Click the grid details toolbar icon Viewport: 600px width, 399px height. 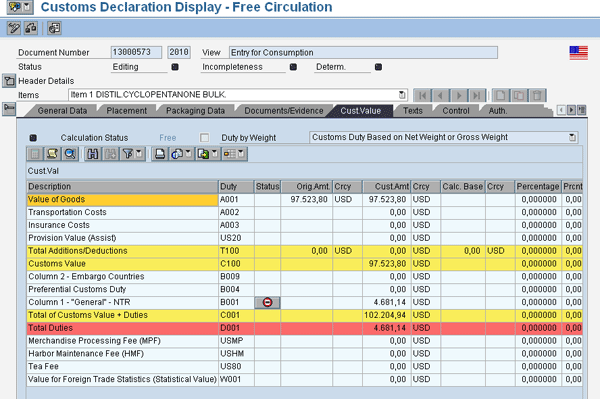click(x=35, y=154)
